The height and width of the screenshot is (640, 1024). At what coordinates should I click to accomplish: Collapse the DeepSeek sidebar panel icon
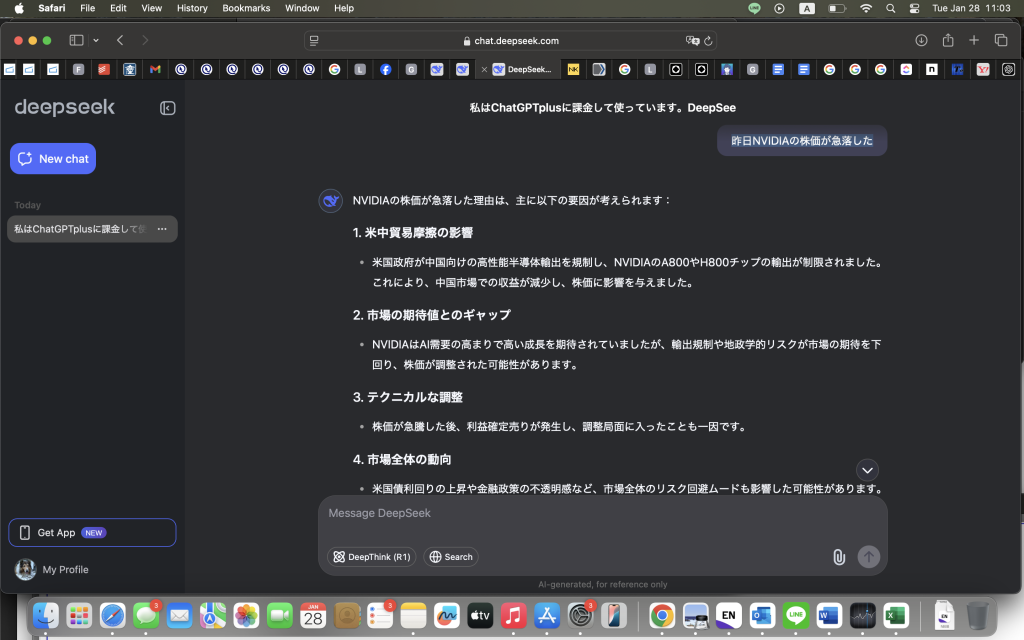click(168, 107)
